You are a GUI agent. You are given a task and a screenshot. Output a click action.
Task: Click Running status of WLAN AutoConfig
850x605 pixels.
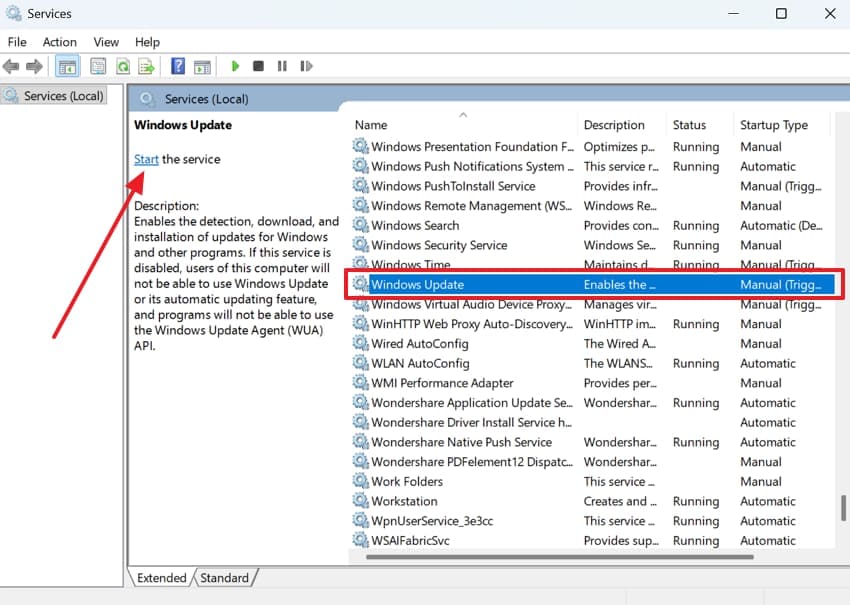(x=696, y=363)
